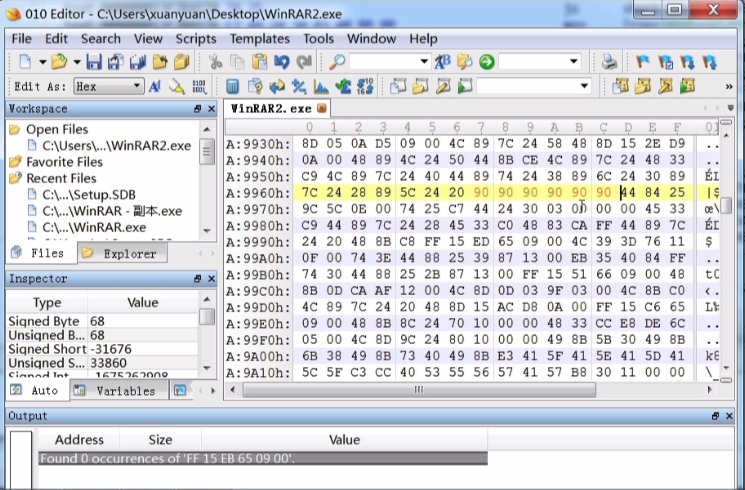Float the Inspector panel
Image resolution: width=745 pixels, height=490 pixels.
[x=198, y=279]
